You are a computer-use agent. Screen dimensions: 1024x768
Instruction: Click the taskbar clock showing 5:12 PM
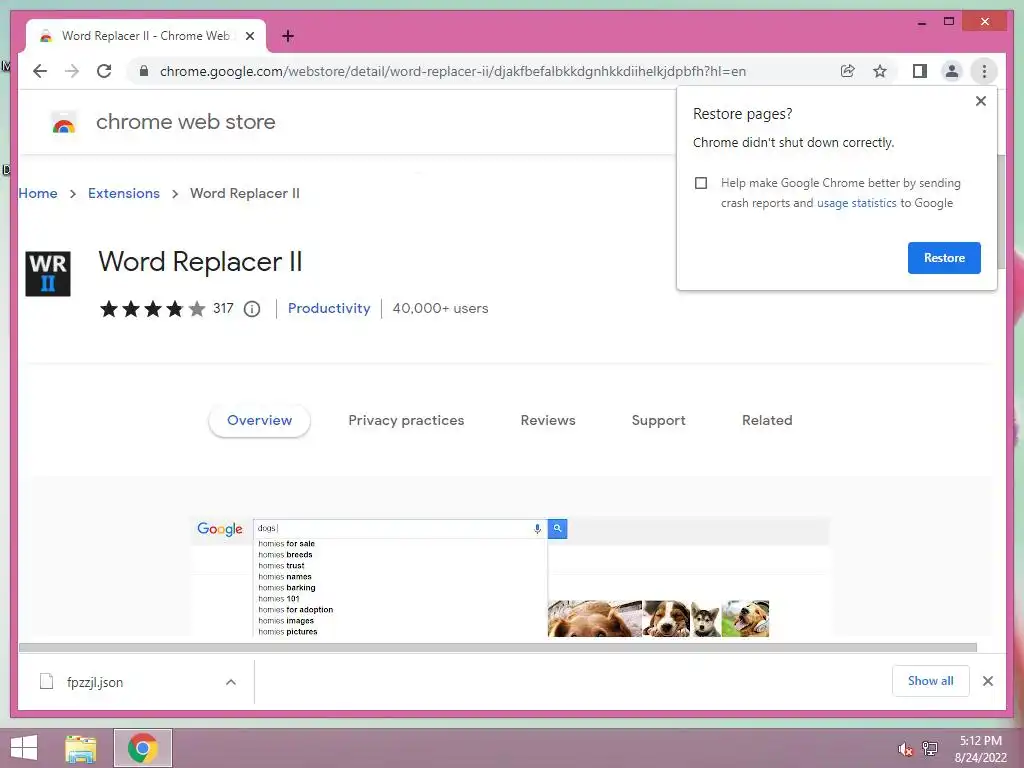click(x=980, y=749)
